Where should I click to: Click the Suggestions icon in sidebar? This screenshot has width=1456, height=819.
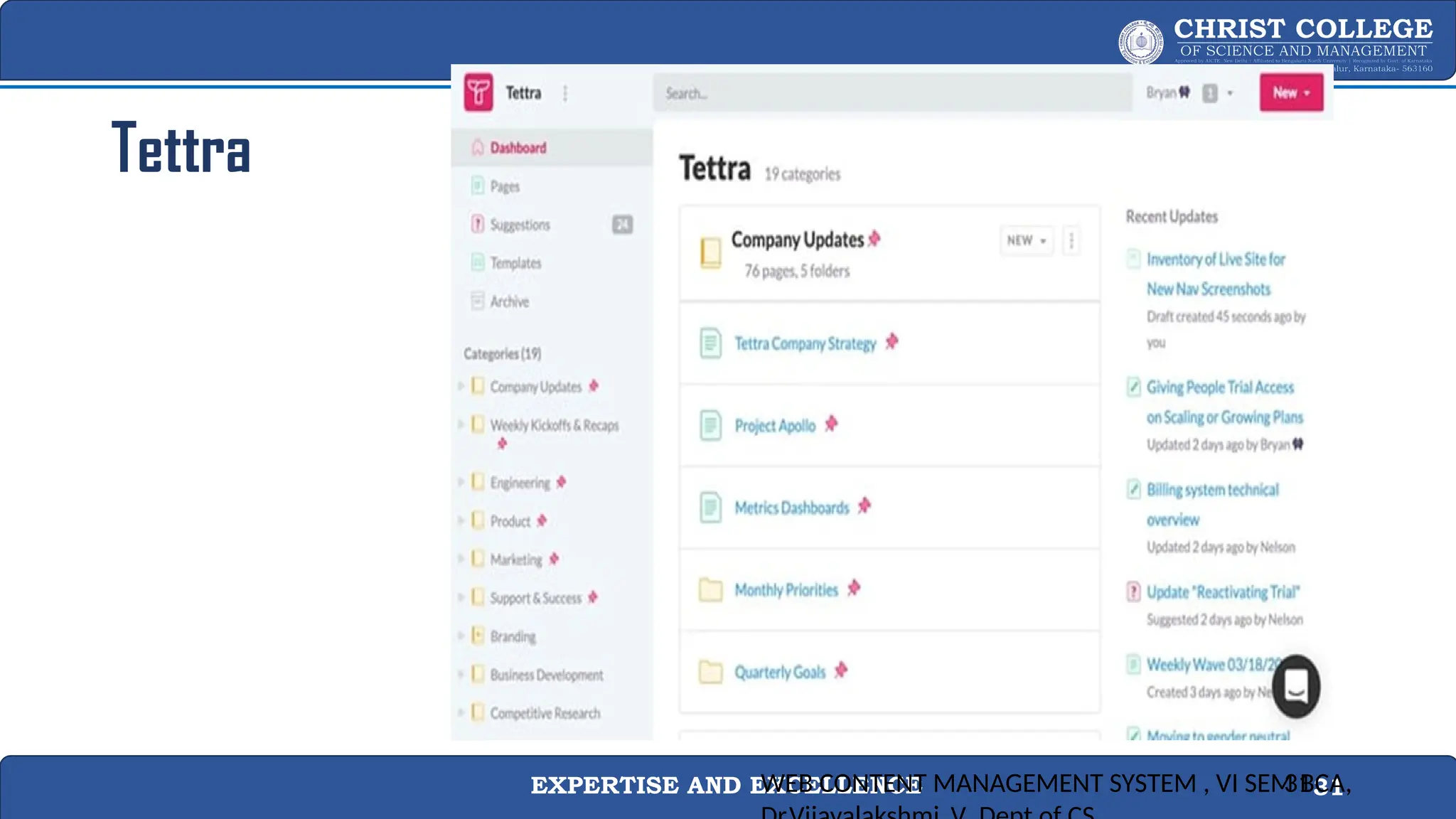478,224
